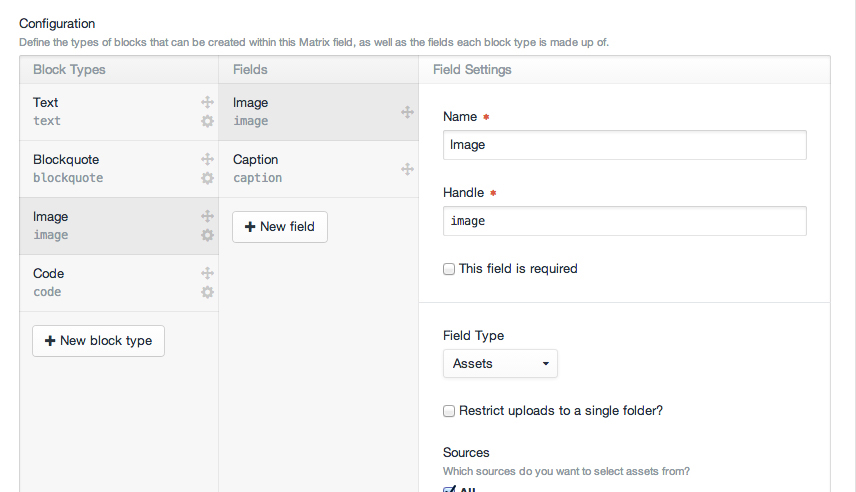
Task: Select the Code block type
Action: click(x=119, y=283)
